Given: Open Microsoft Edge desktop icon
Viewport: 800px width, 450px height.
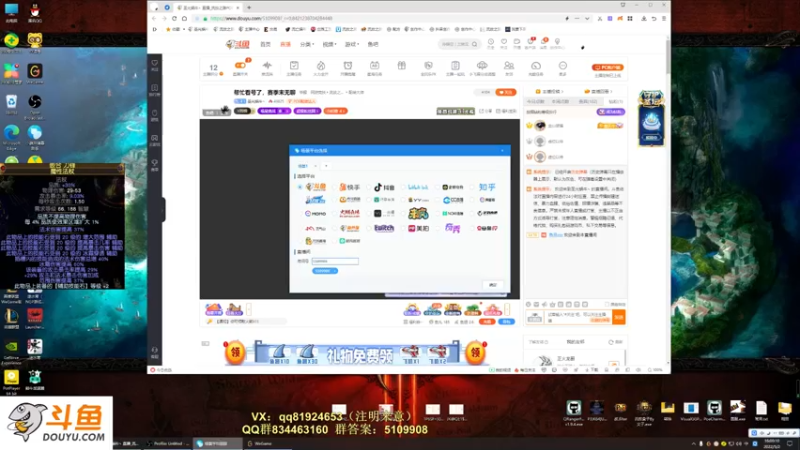Looking at the screenshot, I should tap(11, 136).
